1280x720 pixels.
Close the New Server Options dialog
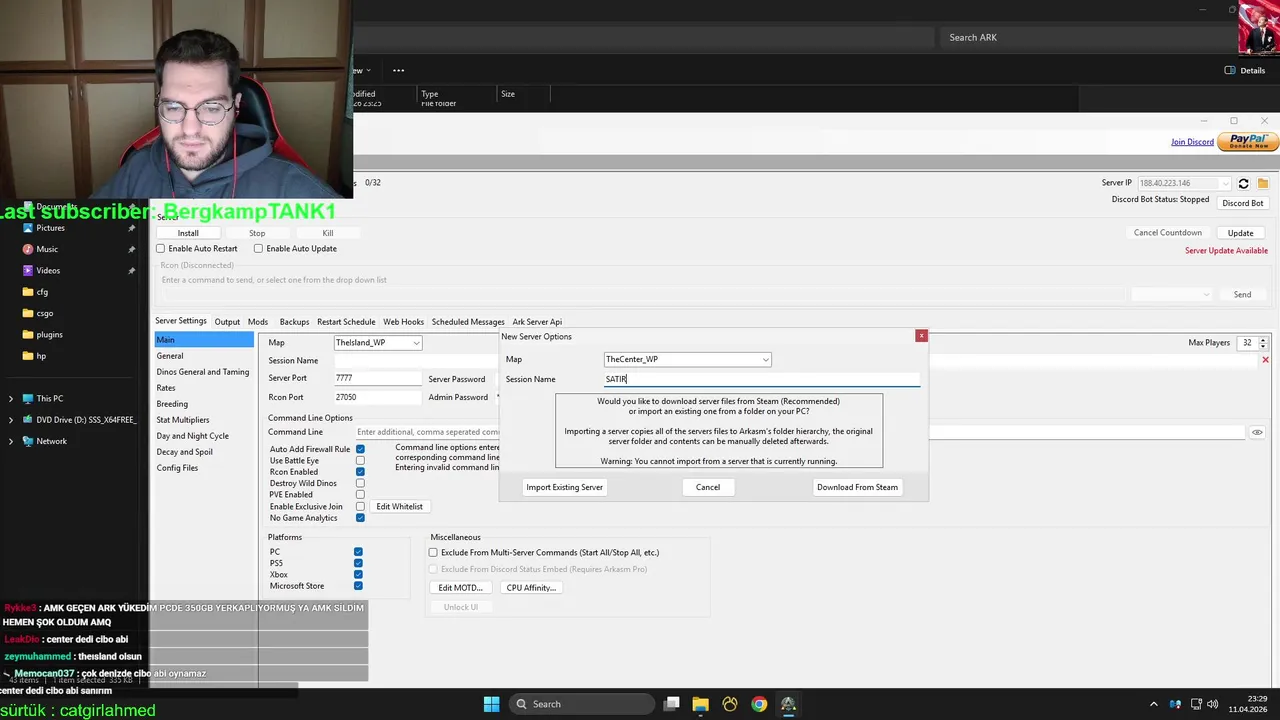point(921,336)
